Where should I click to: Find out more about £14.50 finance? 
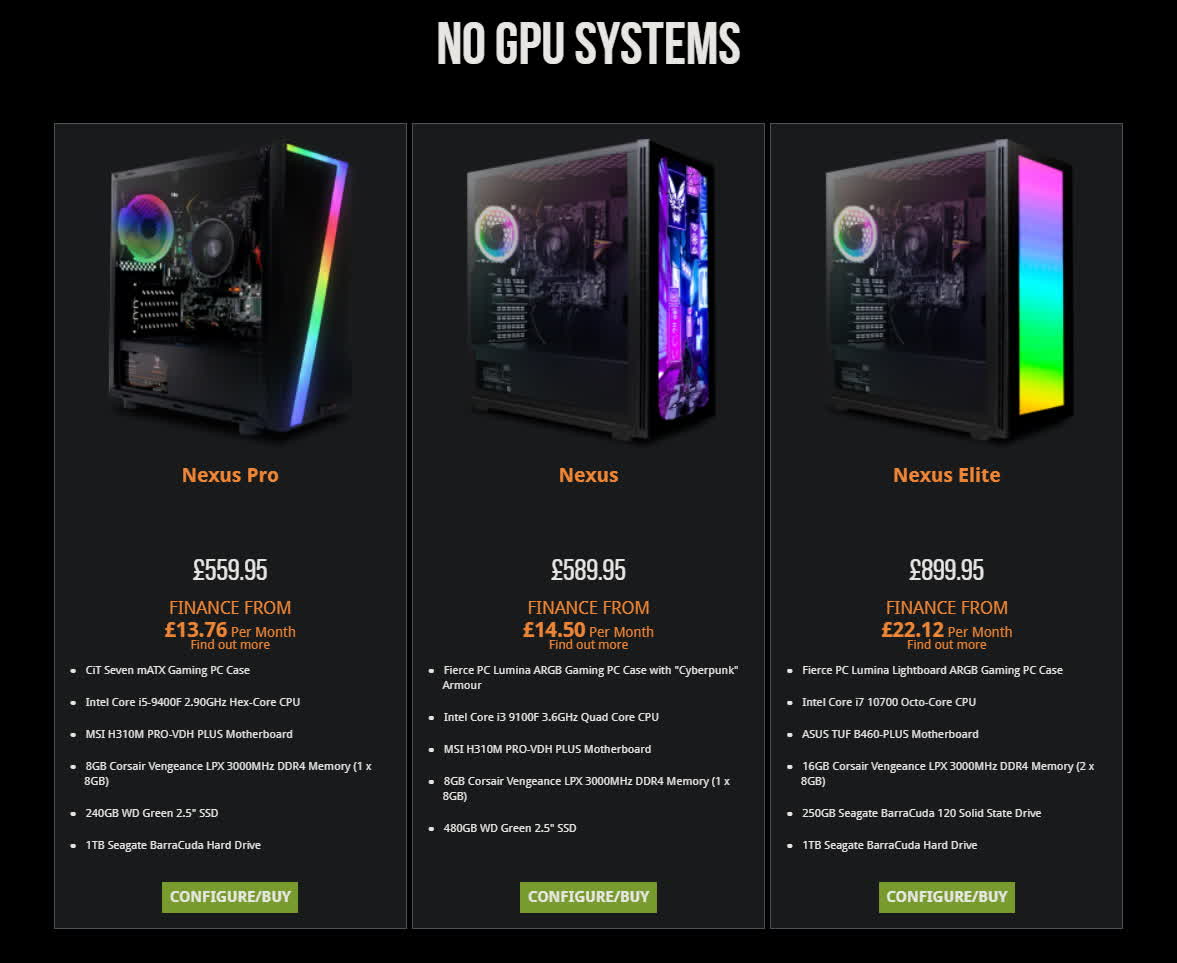click(x=588, y=645)
